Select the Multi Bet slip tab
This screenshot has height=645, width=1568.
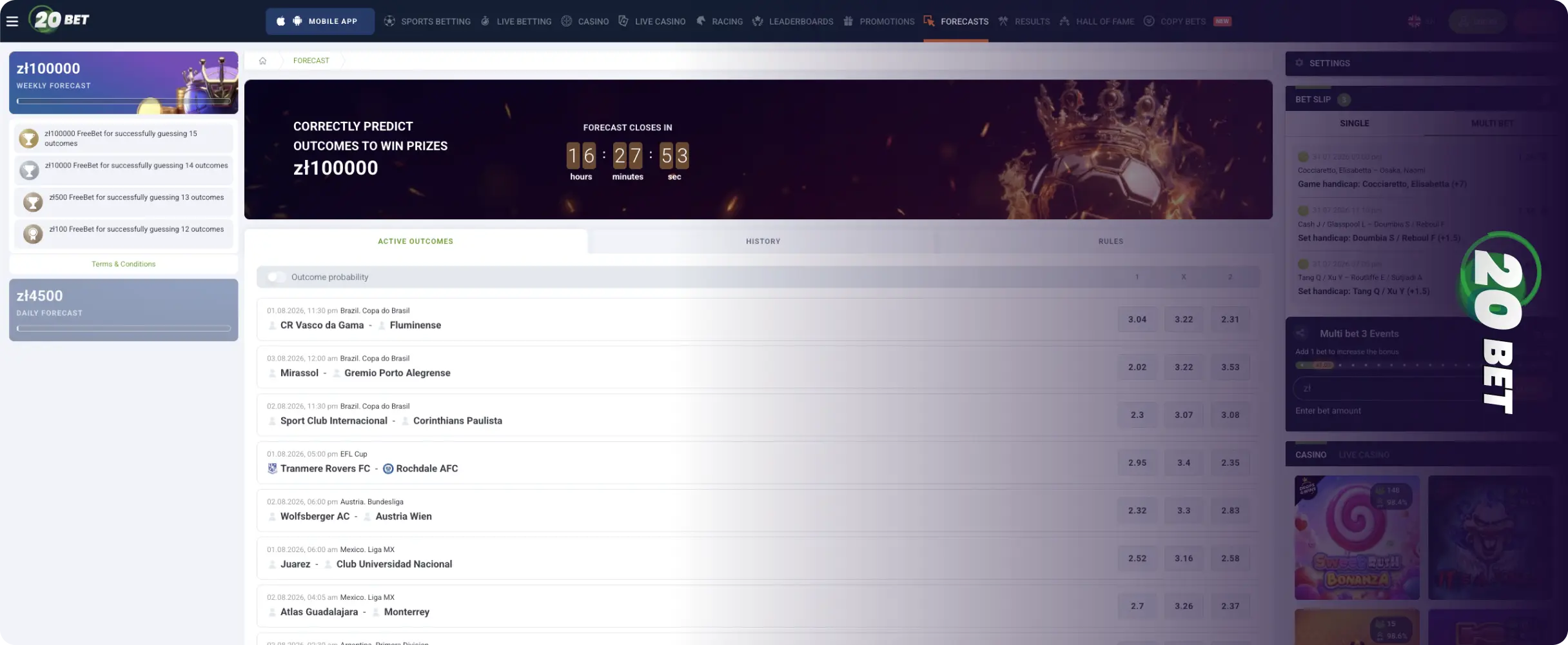[x=1493, y=123]
